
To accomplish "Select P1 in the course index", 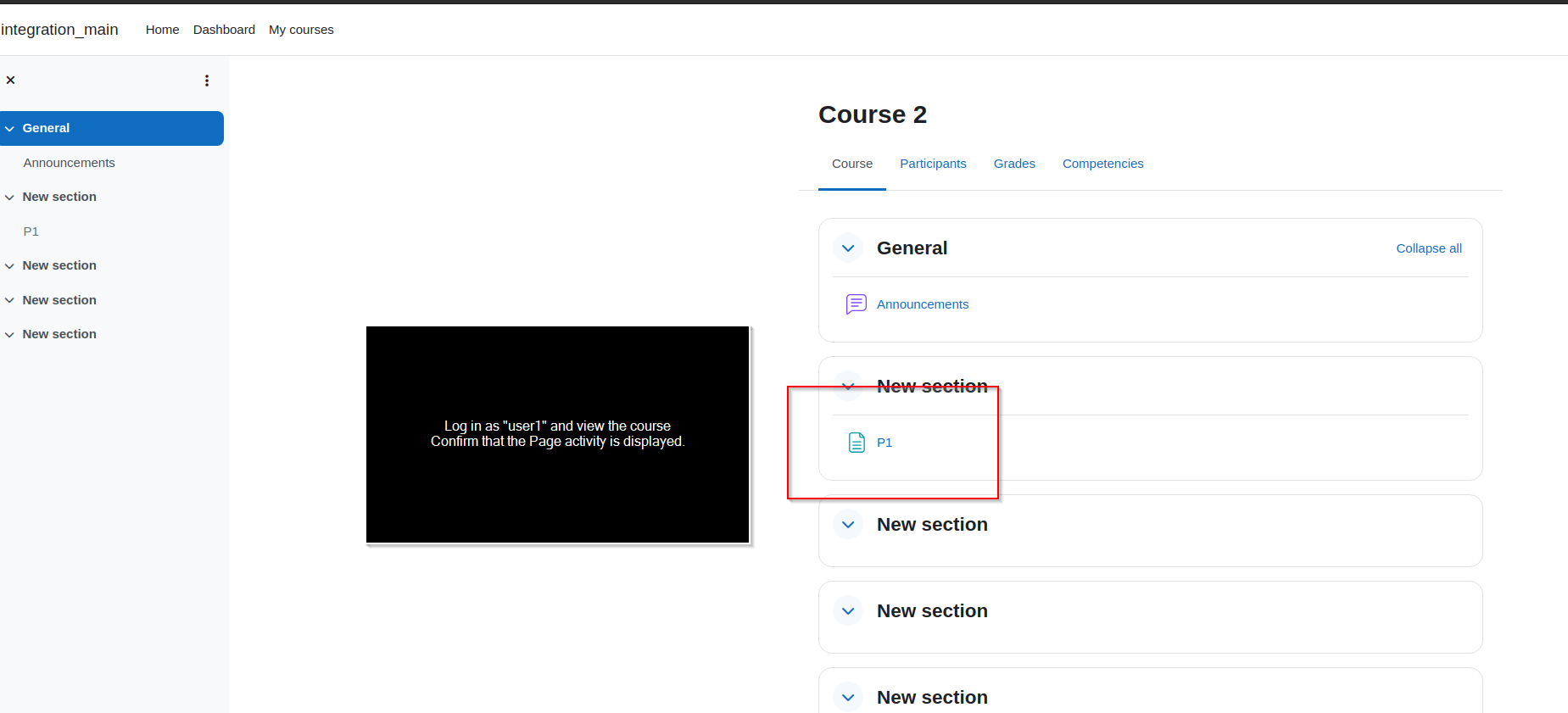I will tap(31, 231).
